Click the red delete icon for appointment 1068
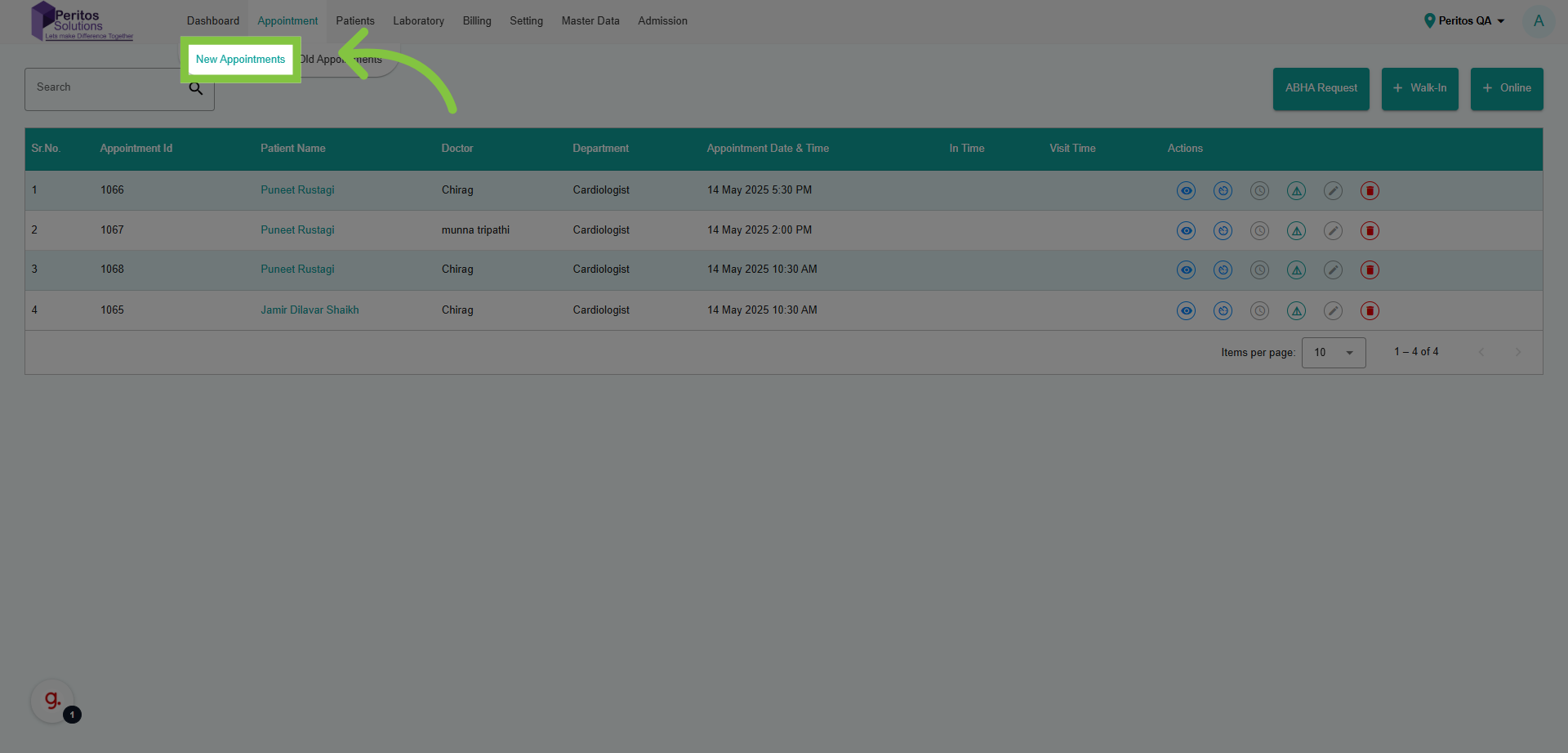Viewport: 1568px width, 753px height. (x=1370, y=270)
